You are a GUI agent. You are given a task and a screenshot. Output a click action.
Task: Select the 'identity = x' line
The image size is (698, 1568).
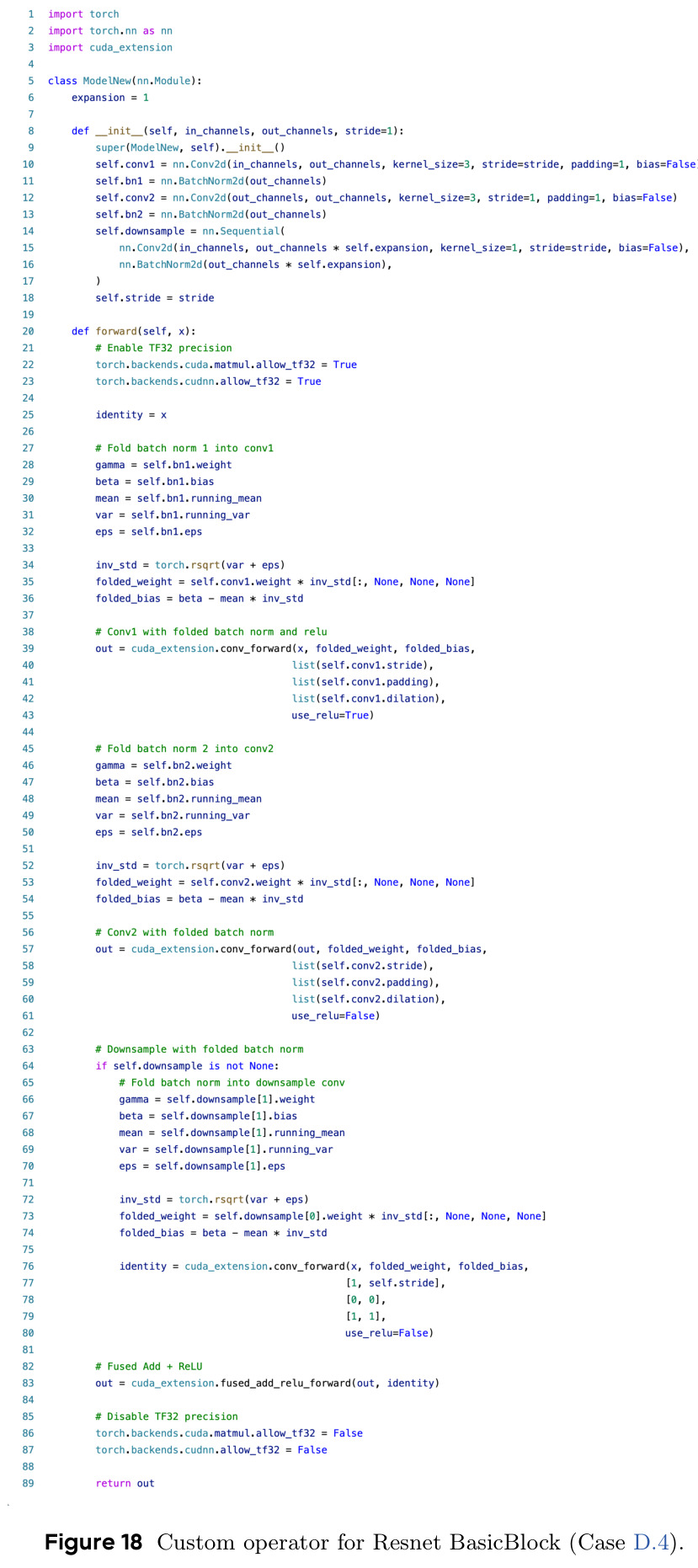pyautogui.click(x=131, y=415)
